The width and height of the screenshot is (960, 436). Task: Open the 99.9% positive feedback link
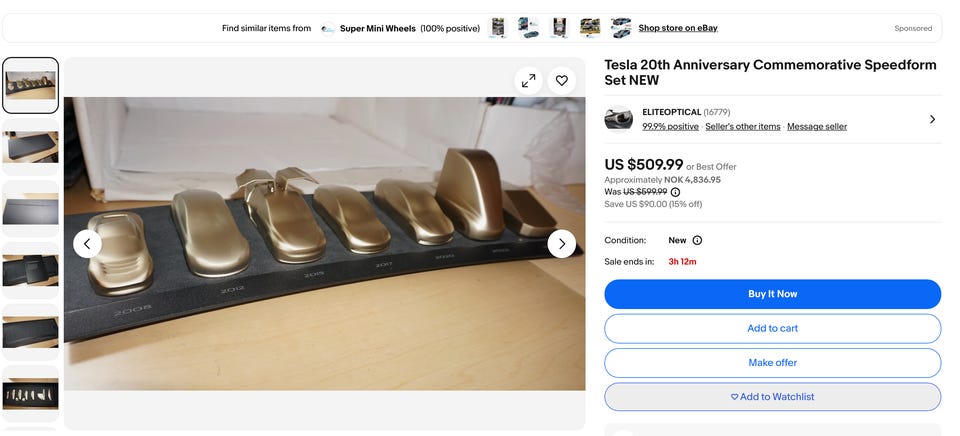[670, 127]
